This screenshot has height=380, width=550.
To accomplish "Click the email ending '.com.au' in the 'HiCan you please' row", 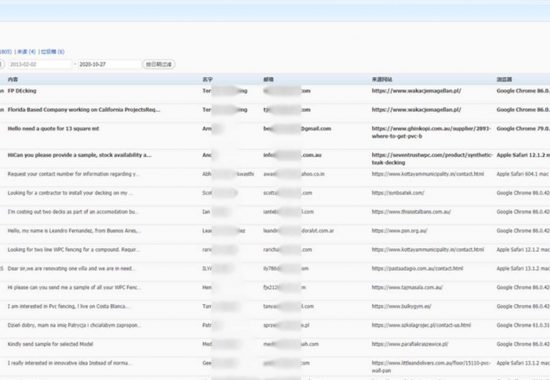I will pos(293,155).
